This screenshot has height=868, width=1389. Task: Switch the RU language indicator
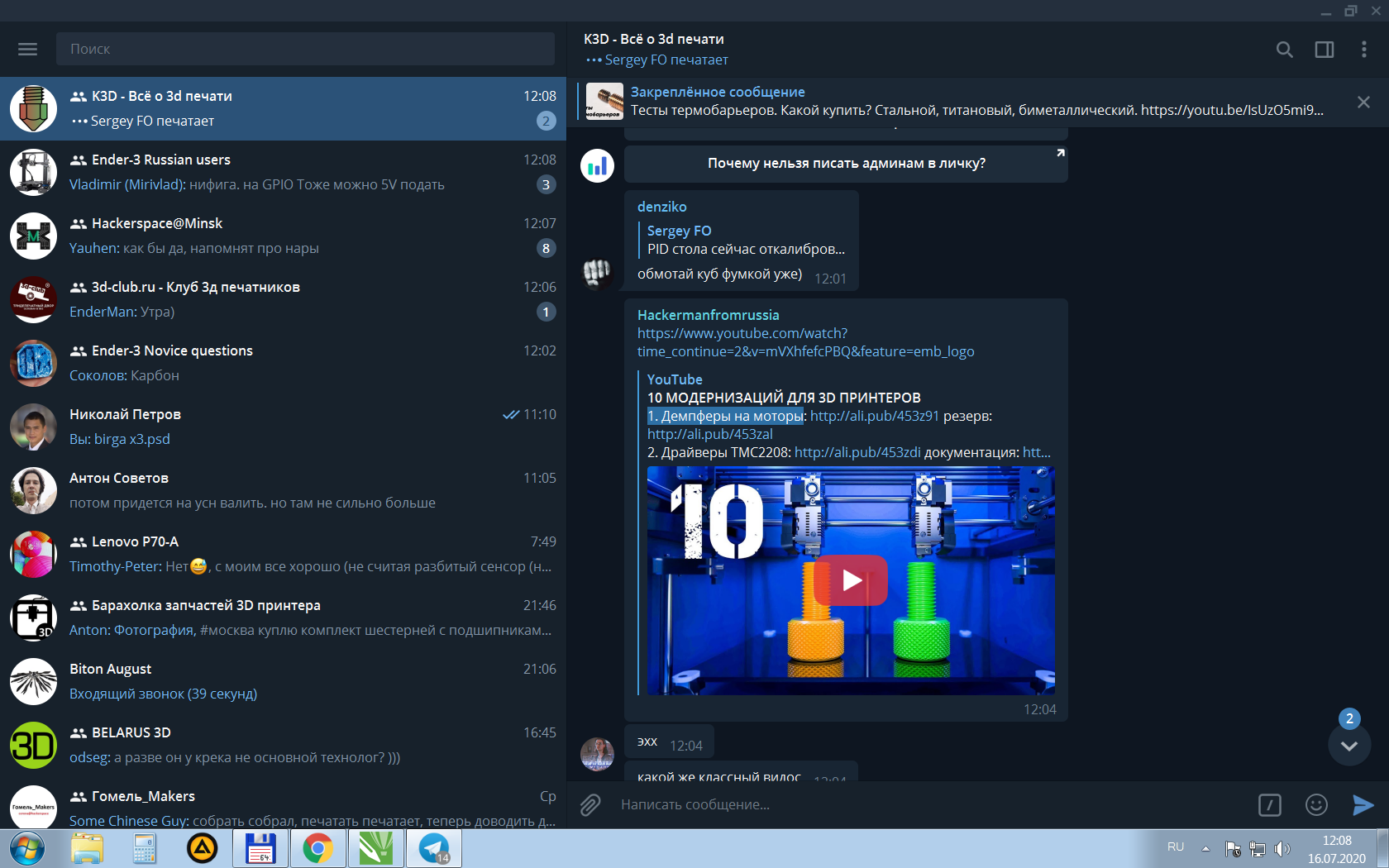click(x=1176, y=847)
